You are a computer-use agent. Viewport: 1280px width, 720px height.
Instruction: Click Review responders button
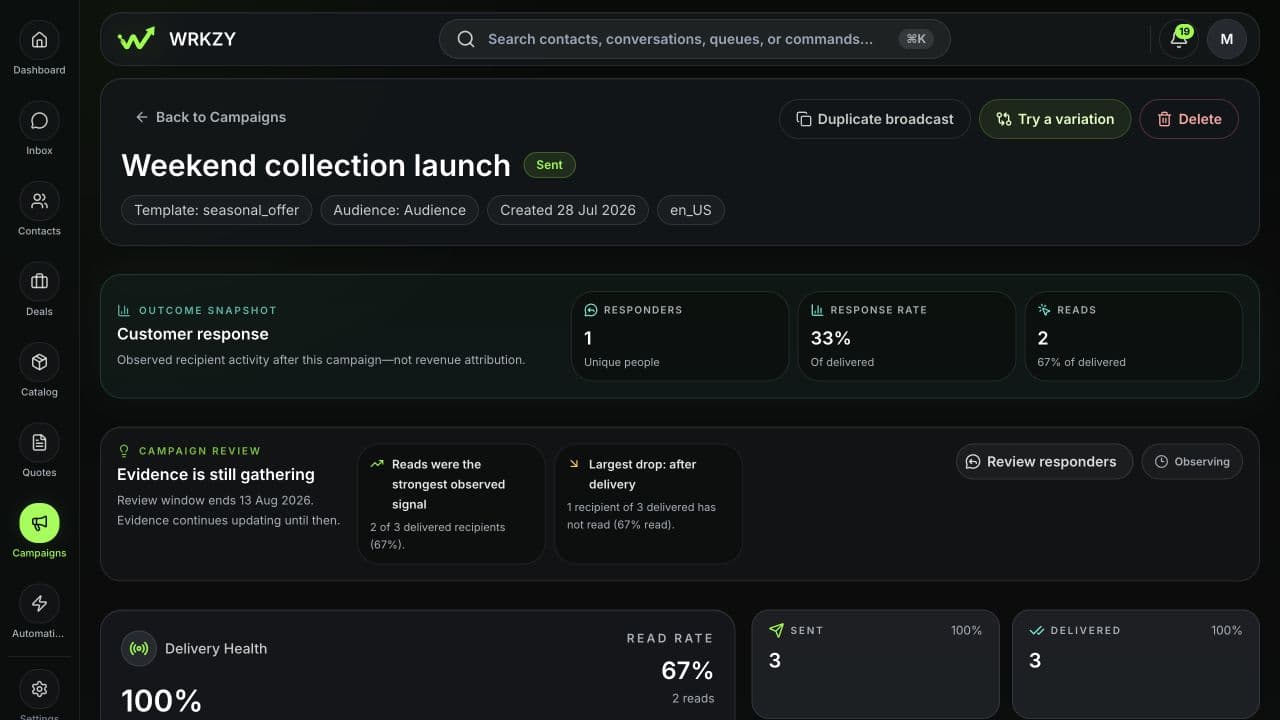point(1044,462)
